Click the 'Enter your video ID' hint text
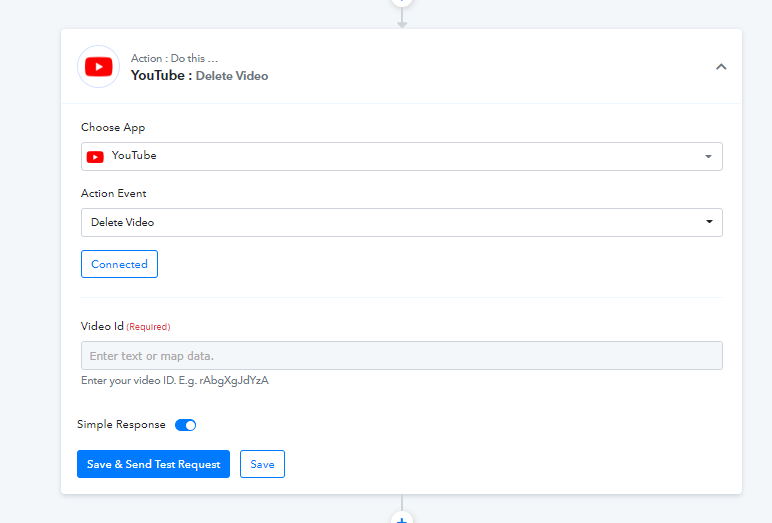The width and height of the screenshot is (772, 523). (175, 381)
